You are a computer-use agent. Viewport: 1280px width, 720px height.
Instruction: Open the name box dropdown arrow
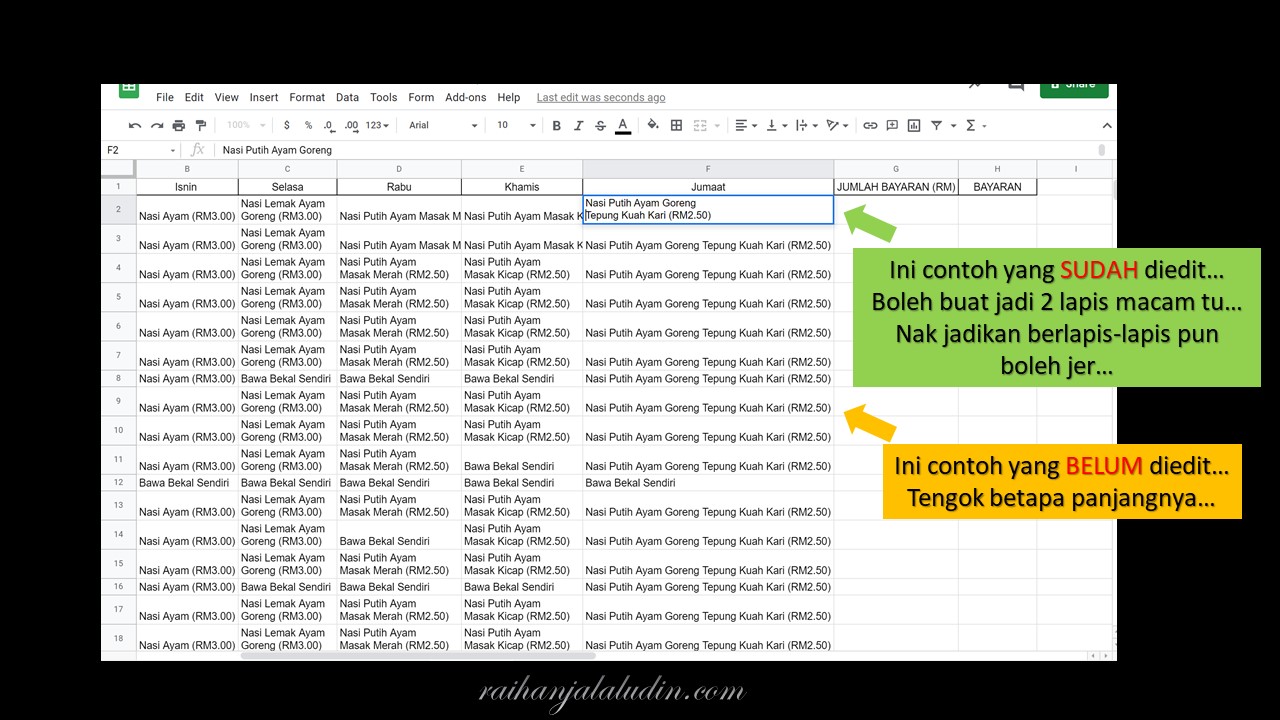pos(173,150)
